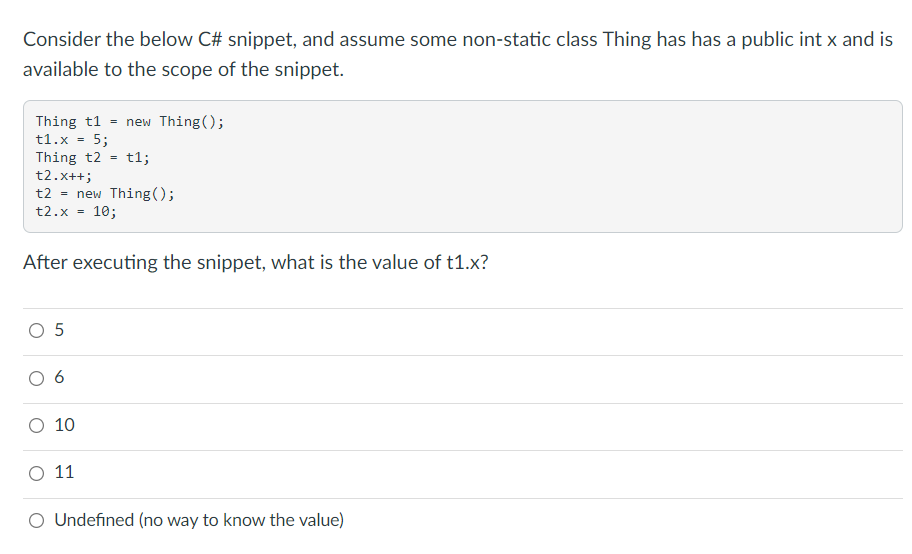Mark the radio button for answer 10
The width and height of the screenshot is (912, 554).
[x=37, y=425]
